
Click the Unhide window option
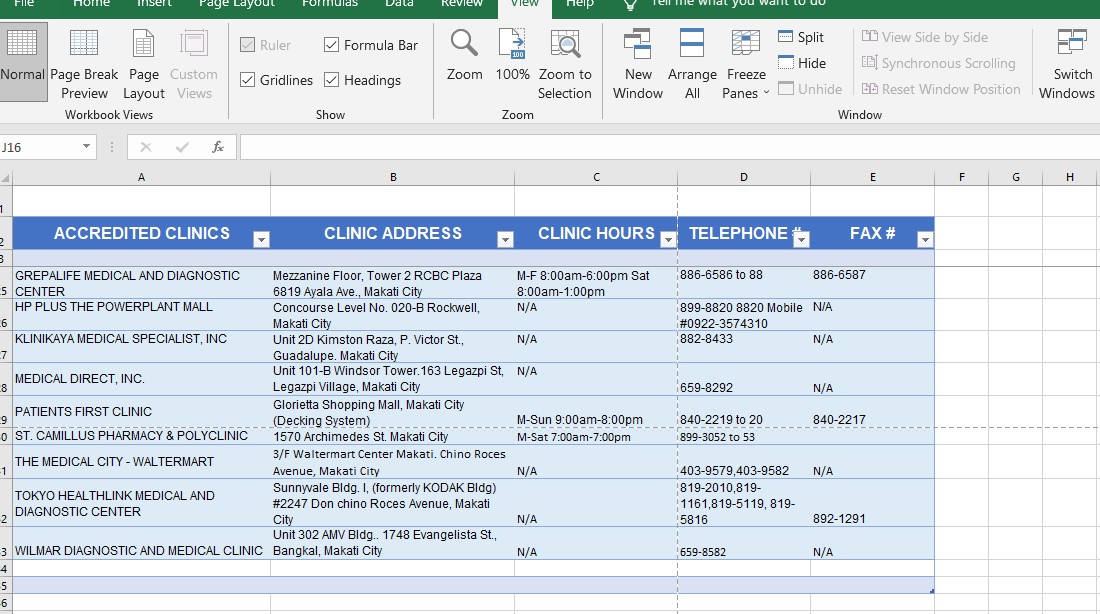pyautogui.click(x=810, y=89)
